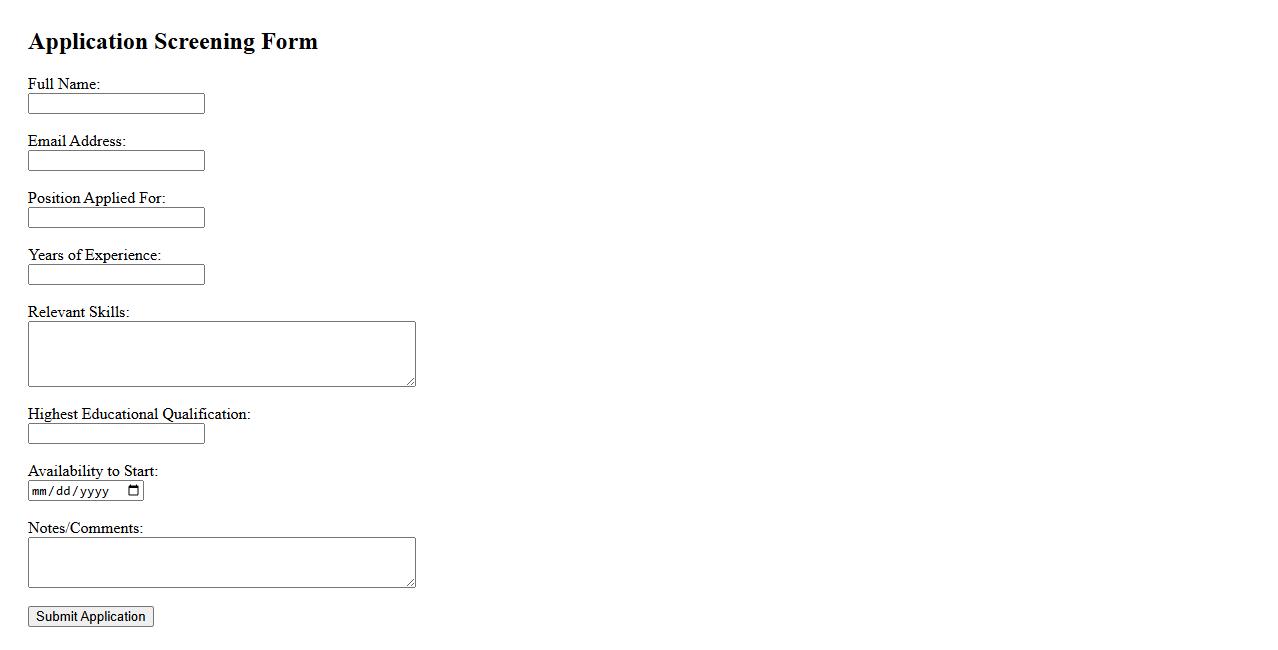Select the day segment of start date
This screenshot has height=650, width=1278.
pyautogui.click(x=63, y=491)
